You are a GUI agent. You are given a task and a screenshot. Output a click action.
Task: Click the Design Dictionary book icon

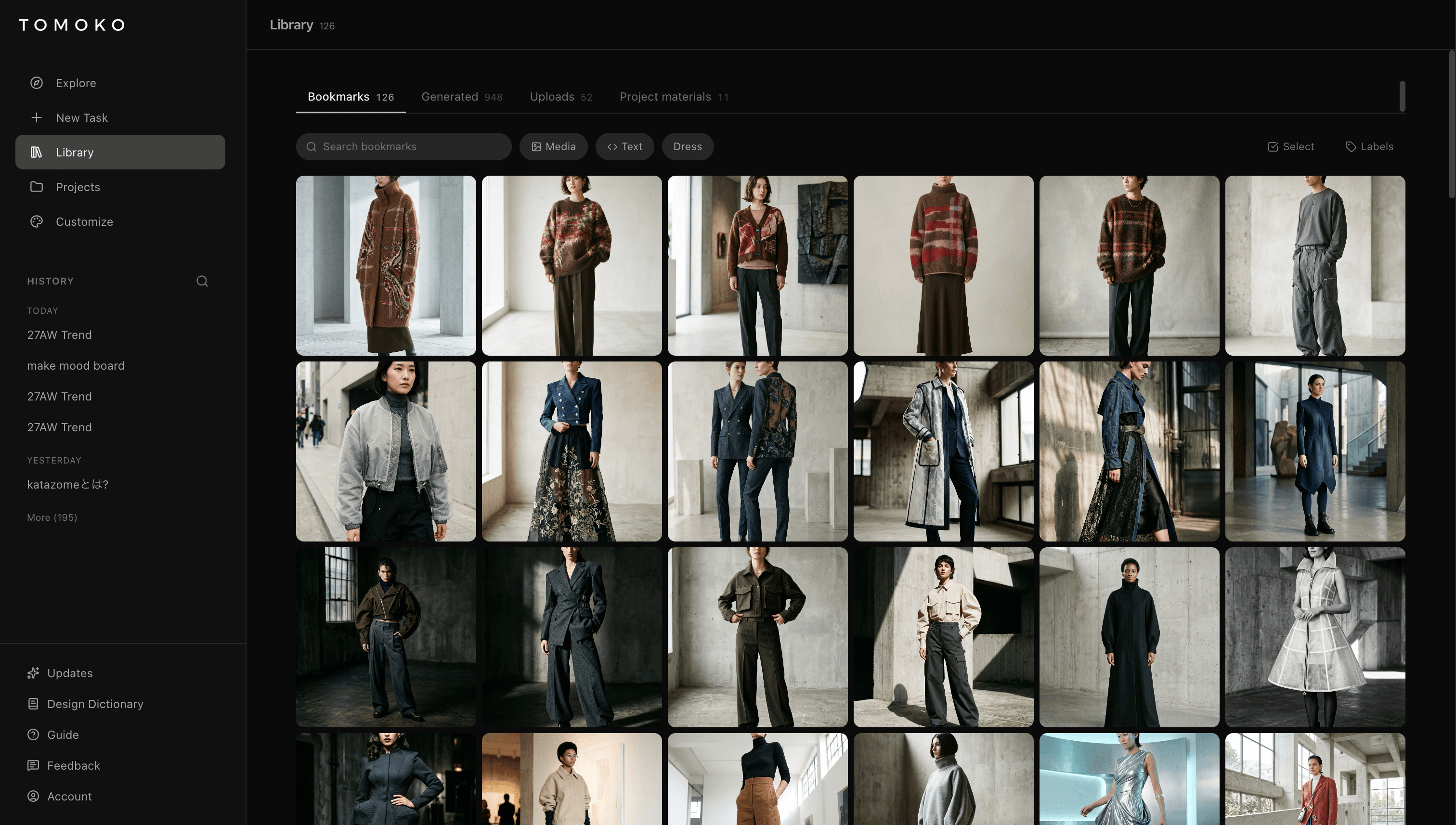click(x=33, y=704)
